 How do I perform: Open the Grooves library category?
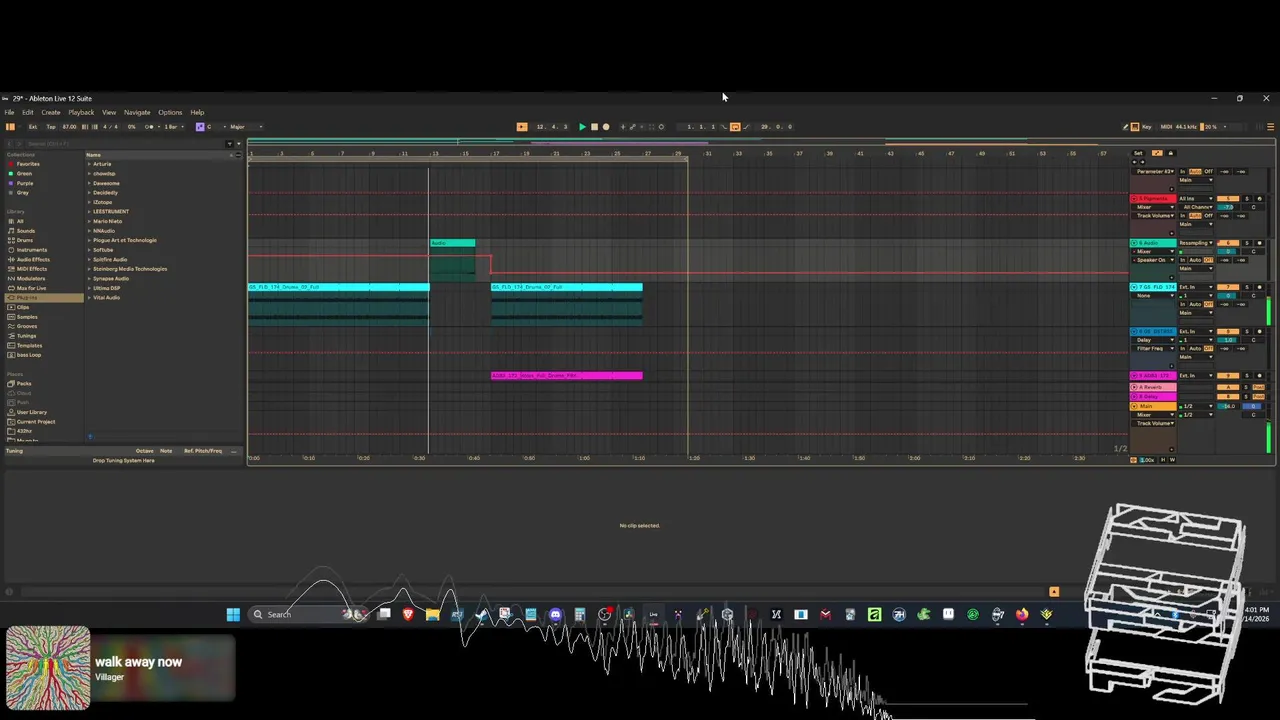click(x=27, y=326)
